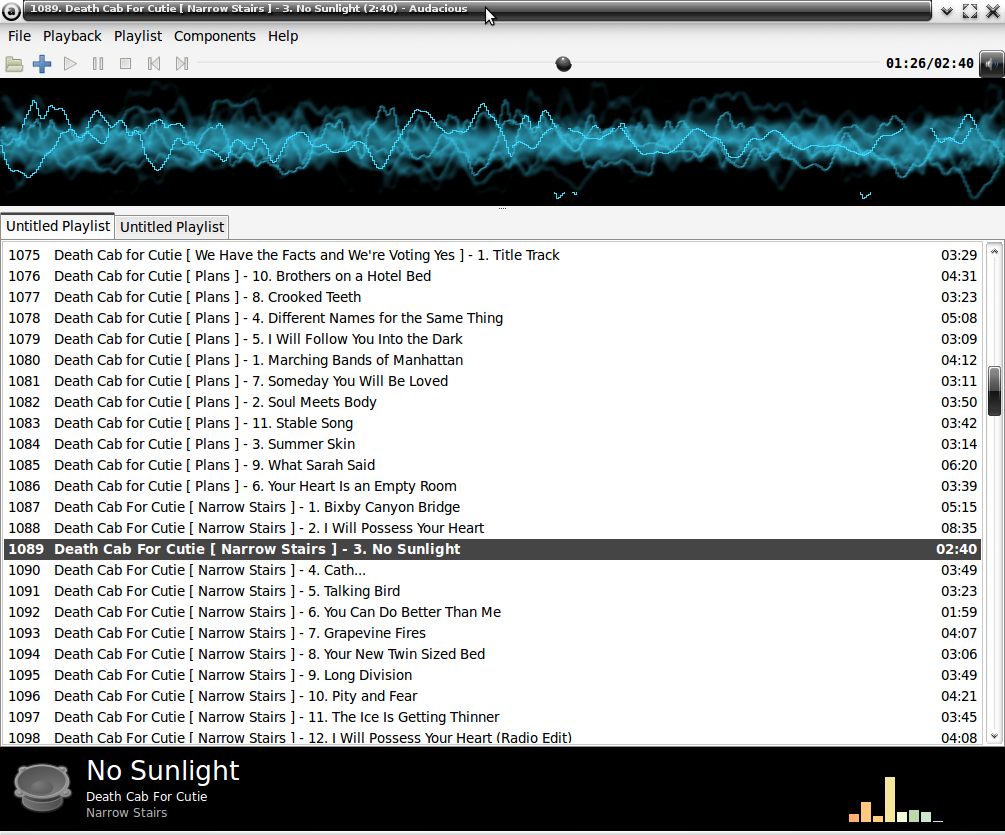Close the Audacious window
1005x835 pixels.
coord(992,11)
